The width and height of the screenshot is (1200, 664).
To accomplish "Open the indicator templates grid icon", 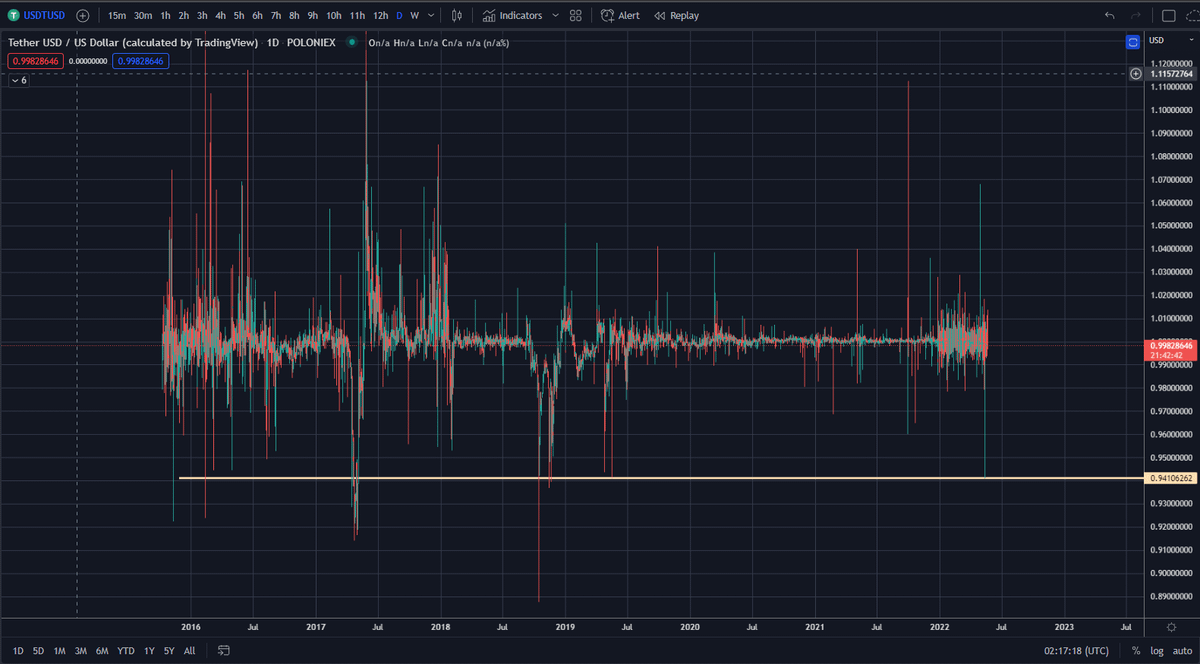I will tap(575, 16).
